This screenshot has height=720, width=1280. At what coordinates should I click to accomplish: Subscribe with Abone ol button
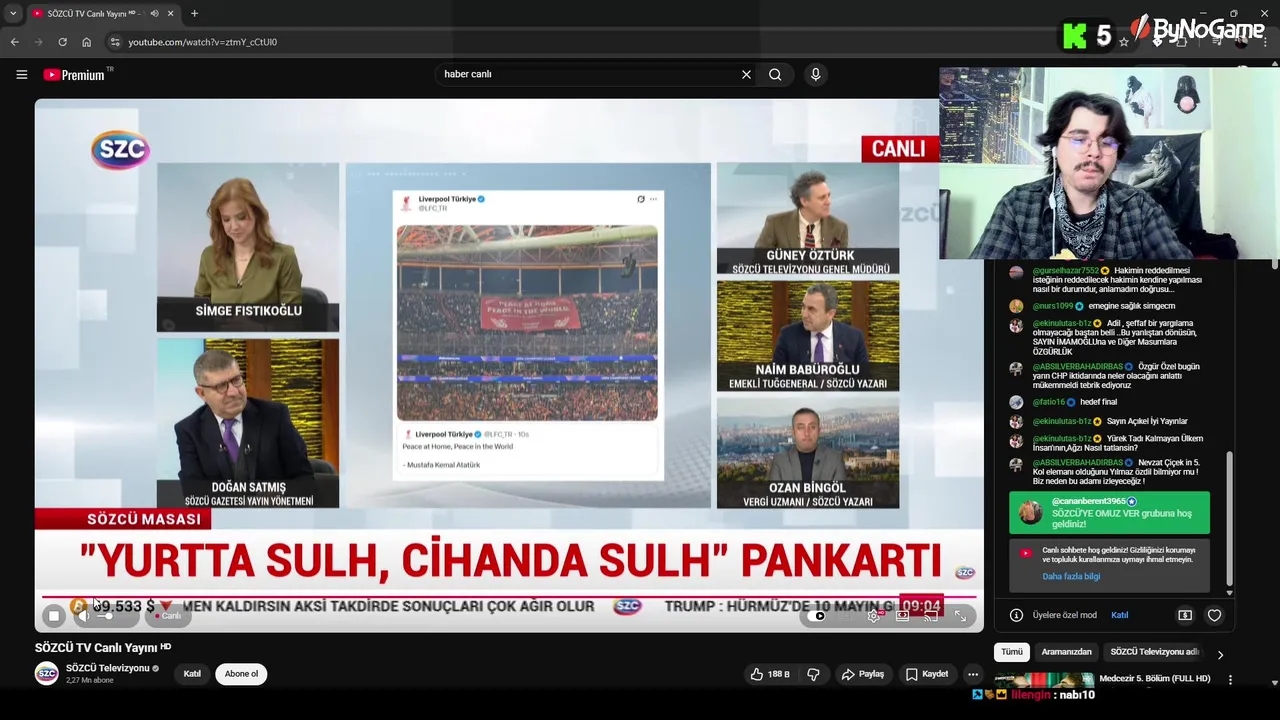click(x=241, y=674)
